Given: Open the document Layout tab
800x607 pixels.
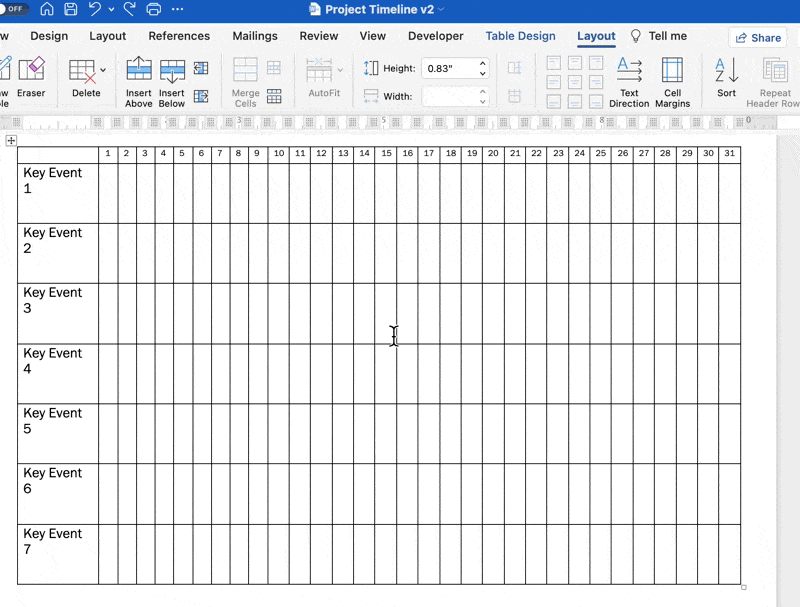Looking at the screenshot, I should 108,36.
